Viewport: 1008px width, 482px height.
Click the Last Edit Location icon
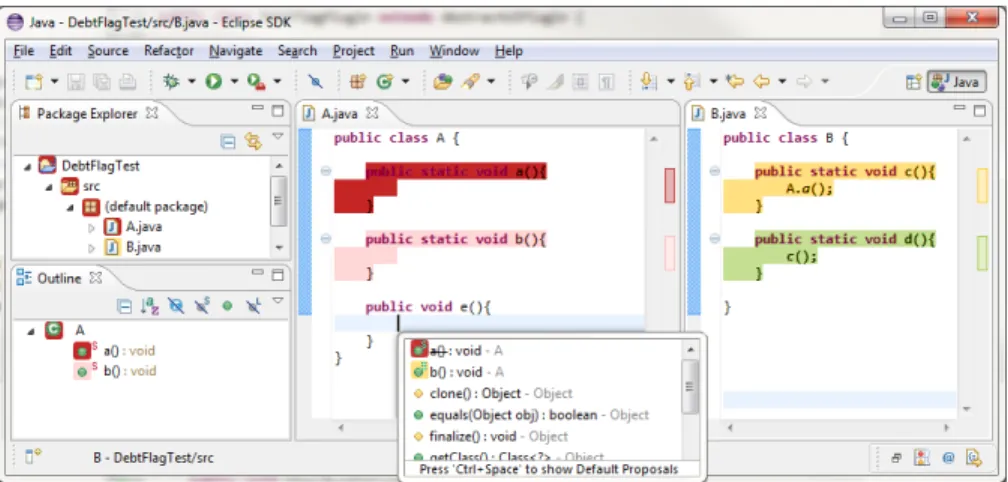(735, 82)
